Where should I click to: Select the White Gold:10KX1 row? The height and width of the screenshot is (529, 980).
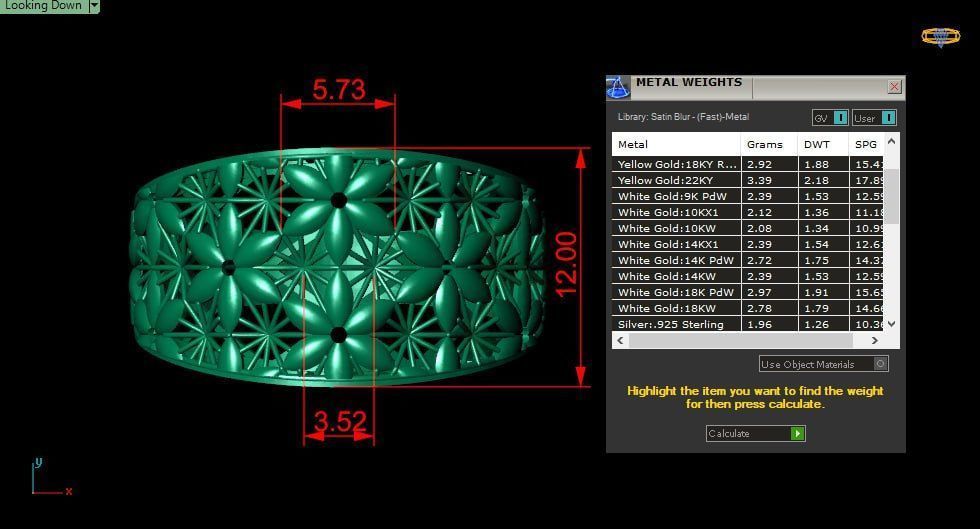coord(748,213)
